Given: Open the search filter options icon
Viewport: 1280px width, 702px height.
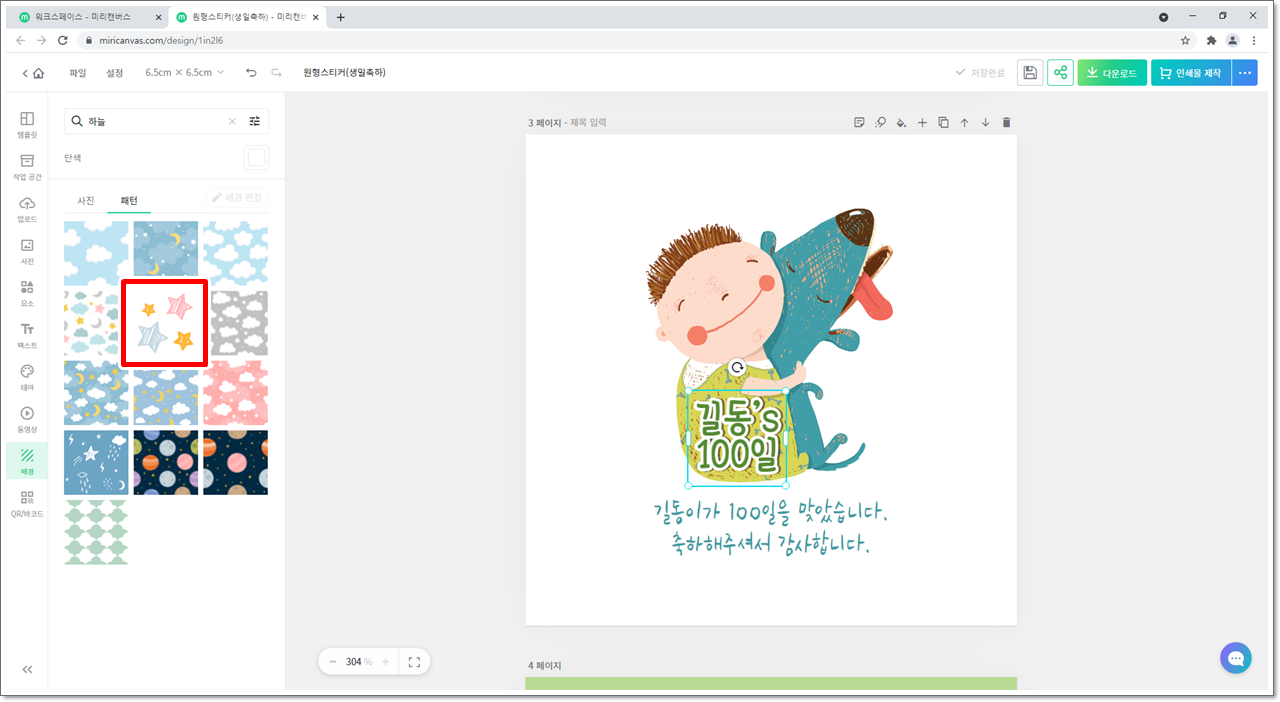Looking at the screenshot, I should [254, 121].
